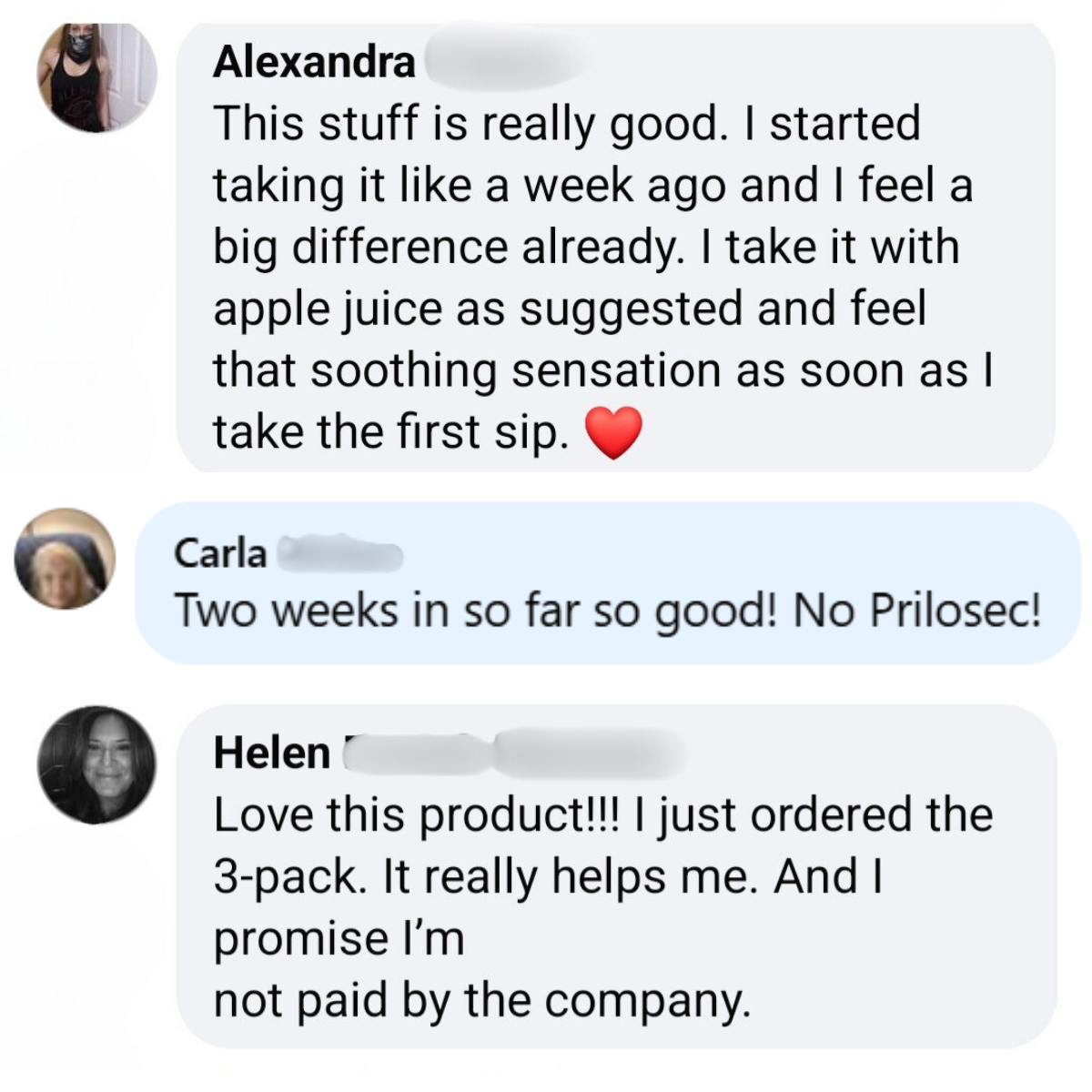Click the text "No Prilosec!"
This screenshot has height=1092, width=1092.
tap(916, 611)
